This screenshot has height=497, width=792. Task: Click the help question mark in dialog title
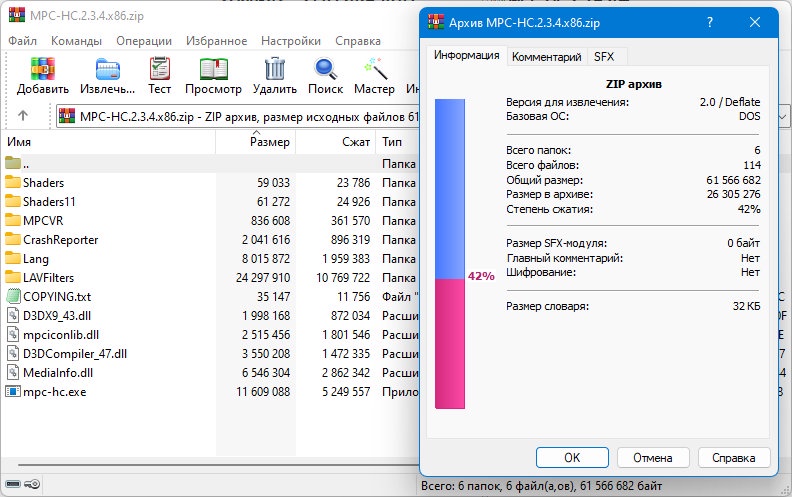710,22
